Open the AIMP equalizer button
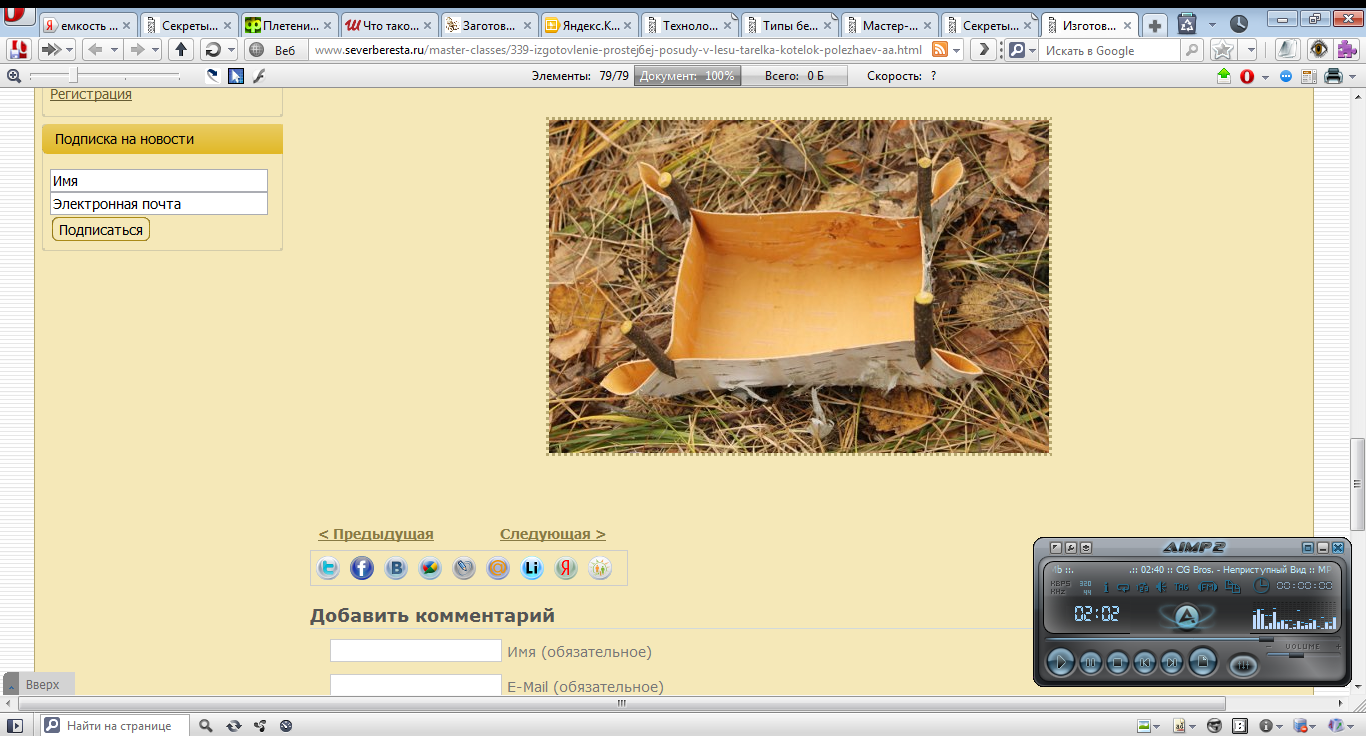The height and width of the screenshot is (736, 1366). point(1243,665)
